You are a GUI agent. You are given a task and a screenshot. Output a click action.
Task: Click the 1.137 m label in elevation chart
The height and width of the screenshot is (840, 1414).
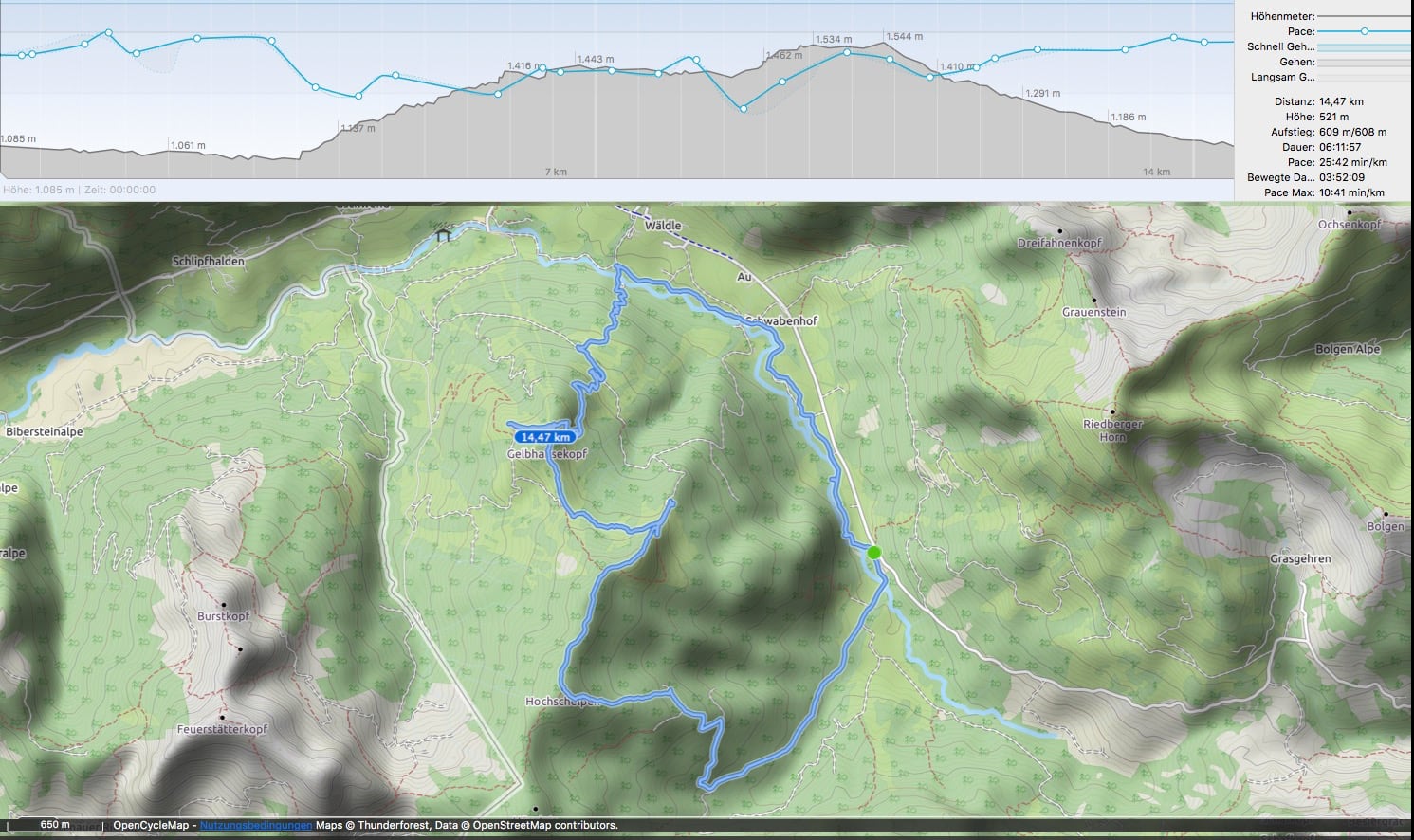358,129
